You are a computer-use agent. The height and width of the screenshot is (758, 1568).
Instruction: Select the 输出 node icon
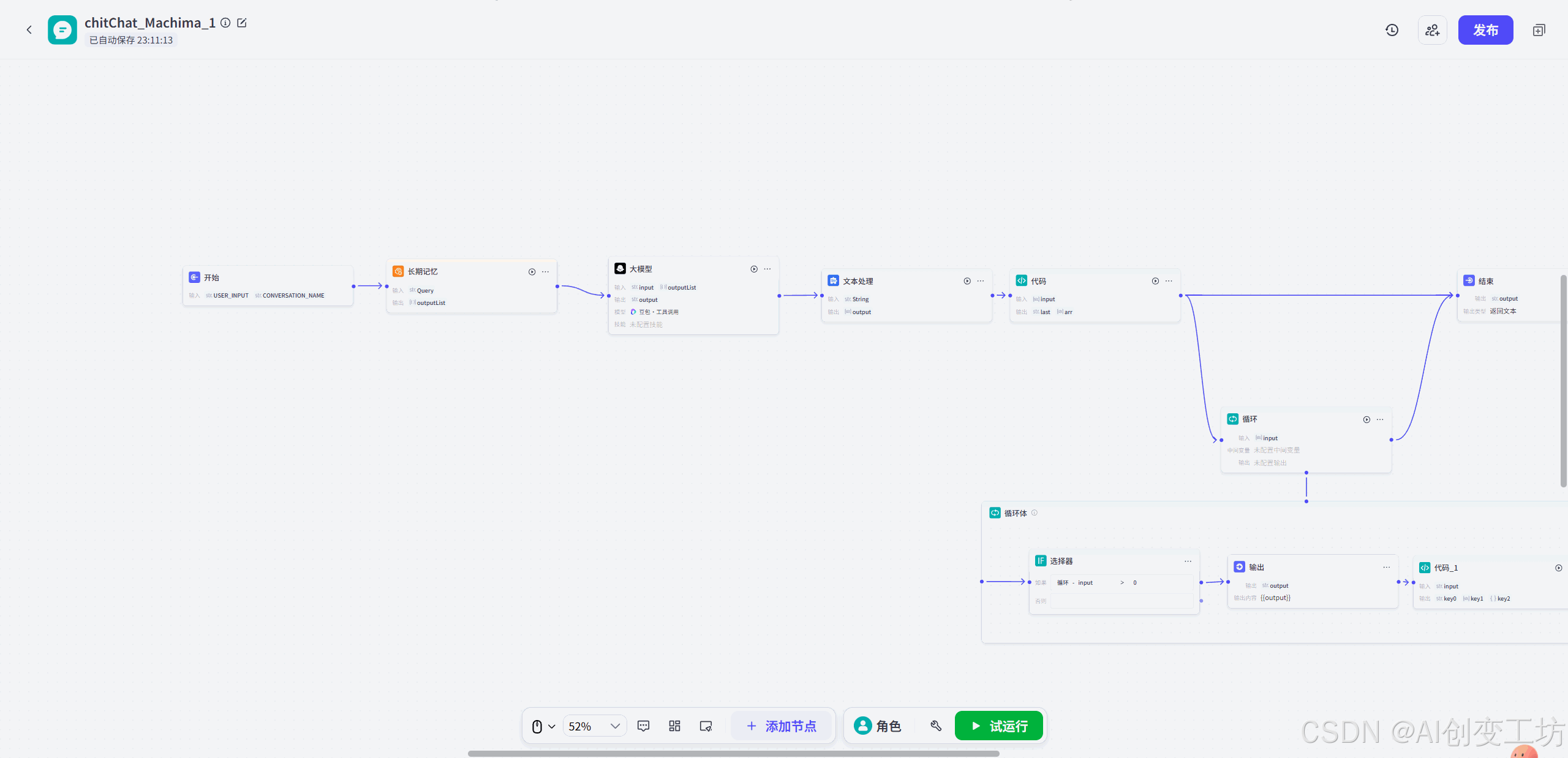pos(1239,567)
